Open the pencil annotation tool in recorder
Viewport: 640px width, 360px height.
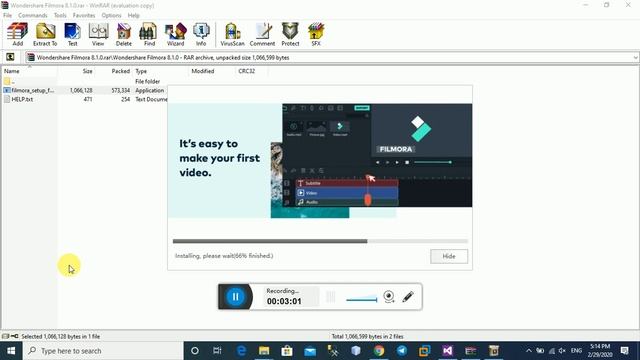coord(408,297)
